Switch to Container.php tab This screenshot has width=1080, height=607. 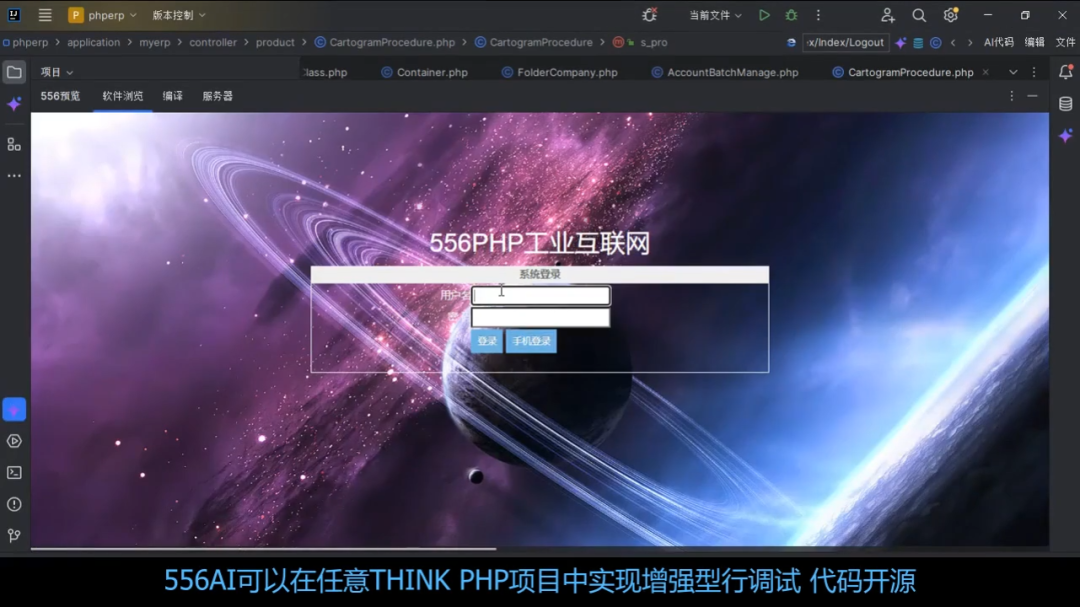(424, 72)
